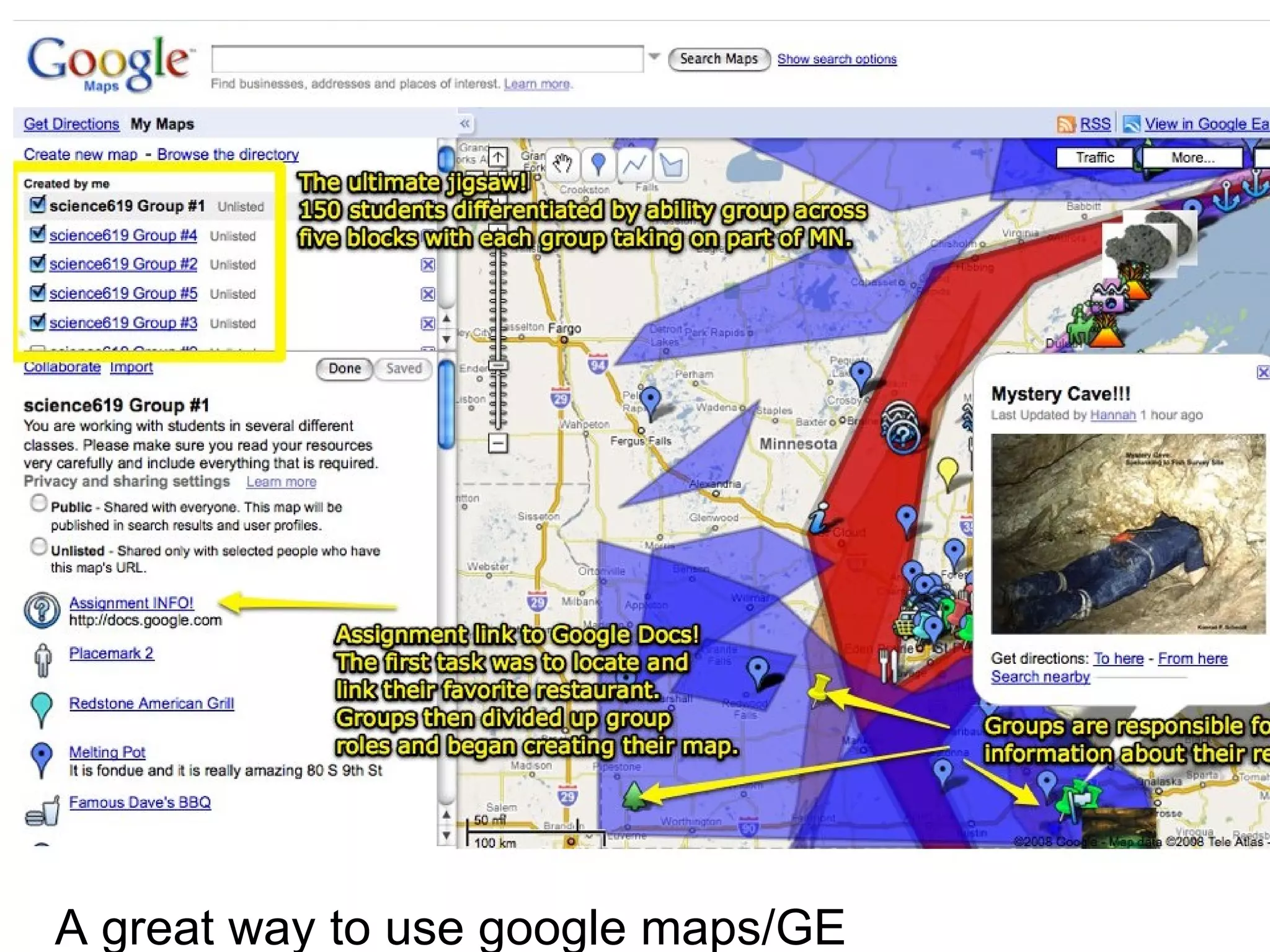Remove Group #2 map with its X icon
The height and width of the screenshot is (952, 1270).
[428, 265]
